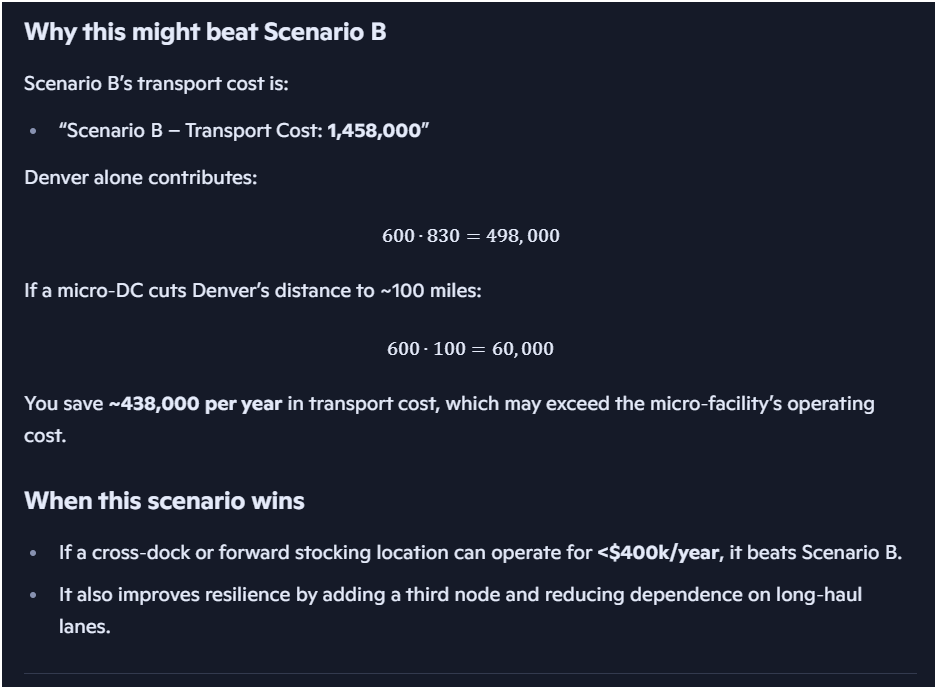Click the bullet dot before the cross-dock sentence
Viewport: 937px width, 689px height.
(34, 554)
